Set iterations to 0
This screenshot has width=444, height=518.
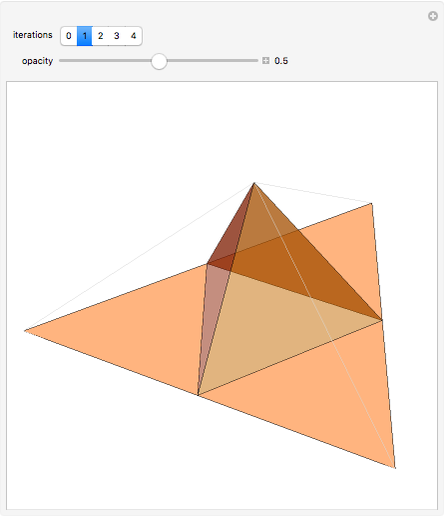(x=69, y=36)
